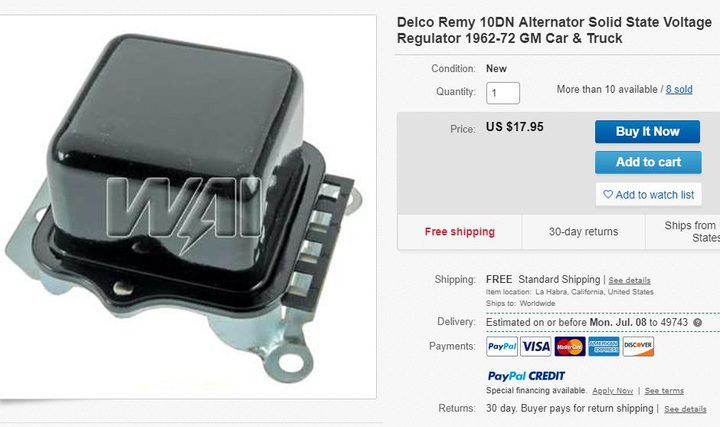
Task: Open returns See details link
Action: (x=685, y=409)
